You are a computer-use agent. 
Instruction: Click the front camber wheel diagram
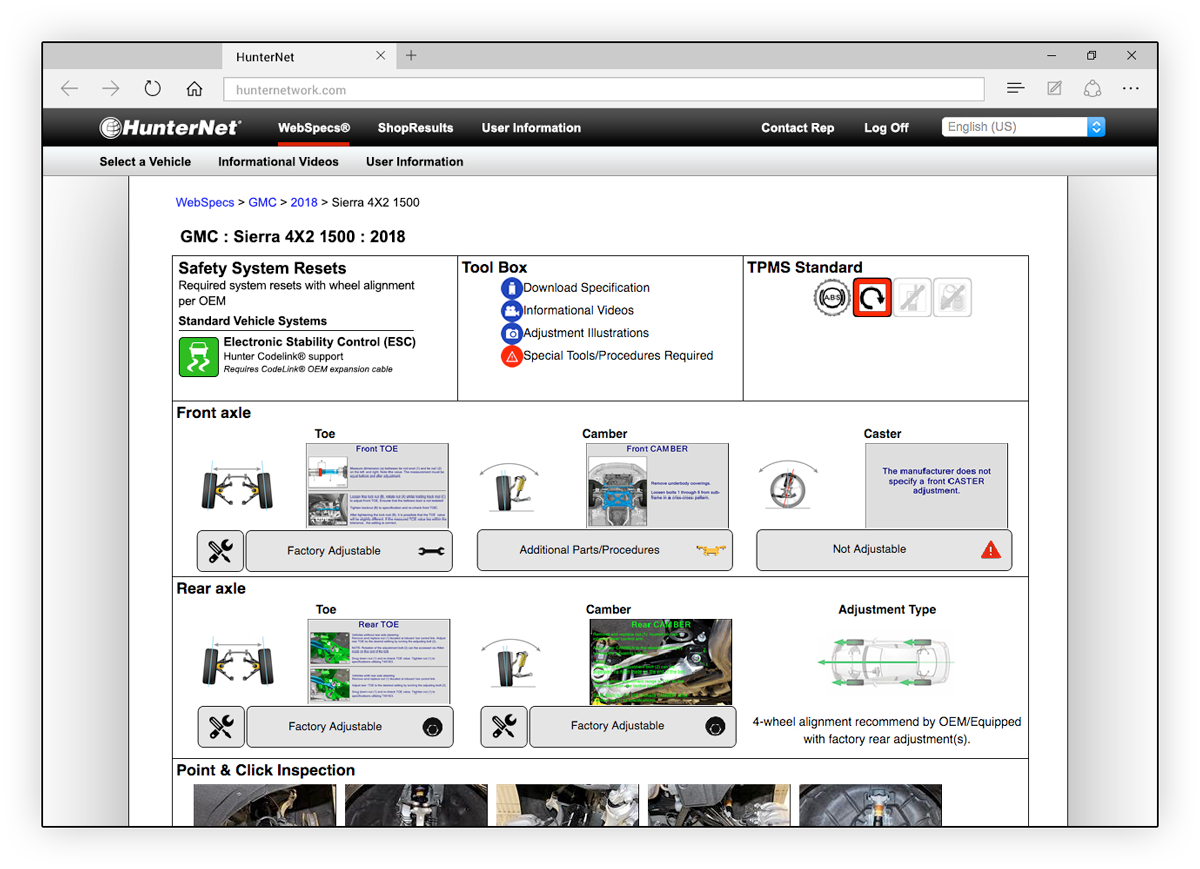pyautogui.click(x=509, y=485)
